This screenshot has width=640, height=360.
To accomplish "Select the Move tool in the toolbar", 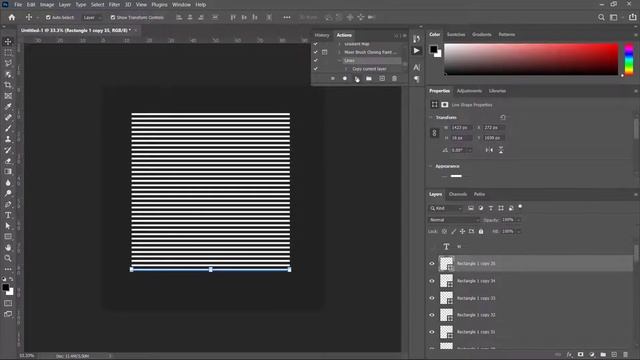I will point(8,41).
